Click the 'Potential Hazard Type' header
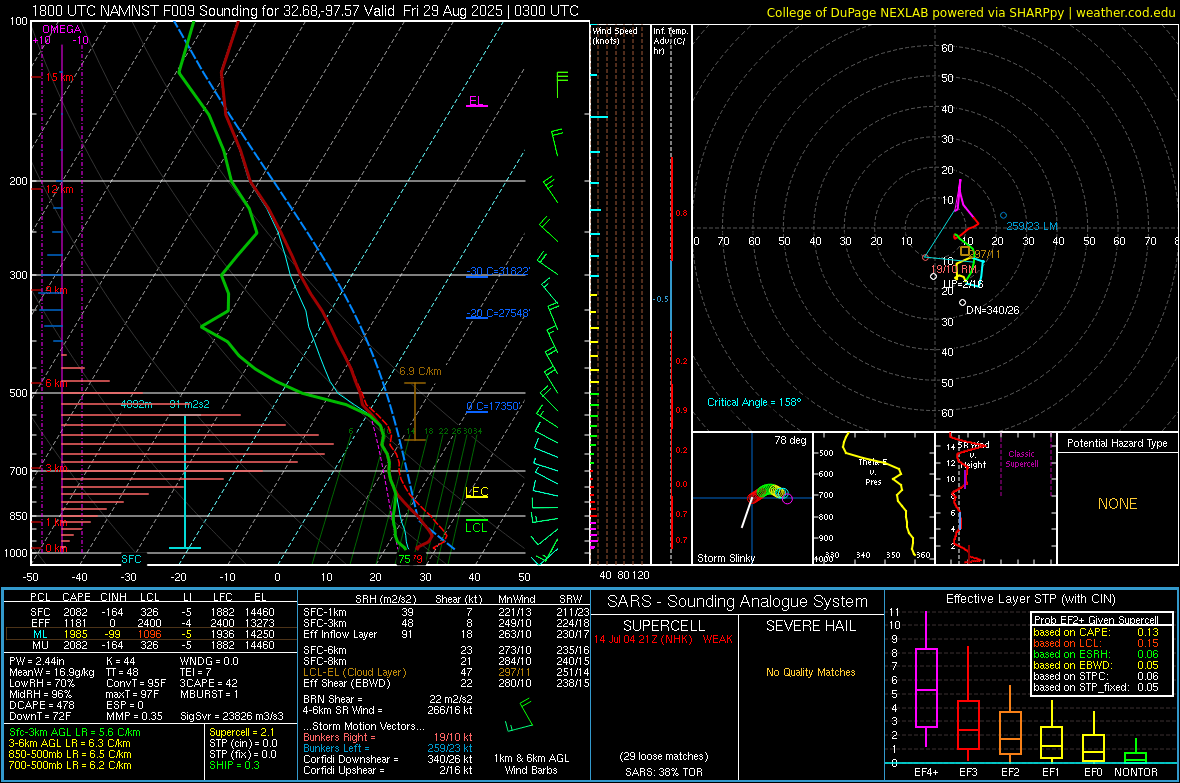1180x783 pixels. [1118, 443]
